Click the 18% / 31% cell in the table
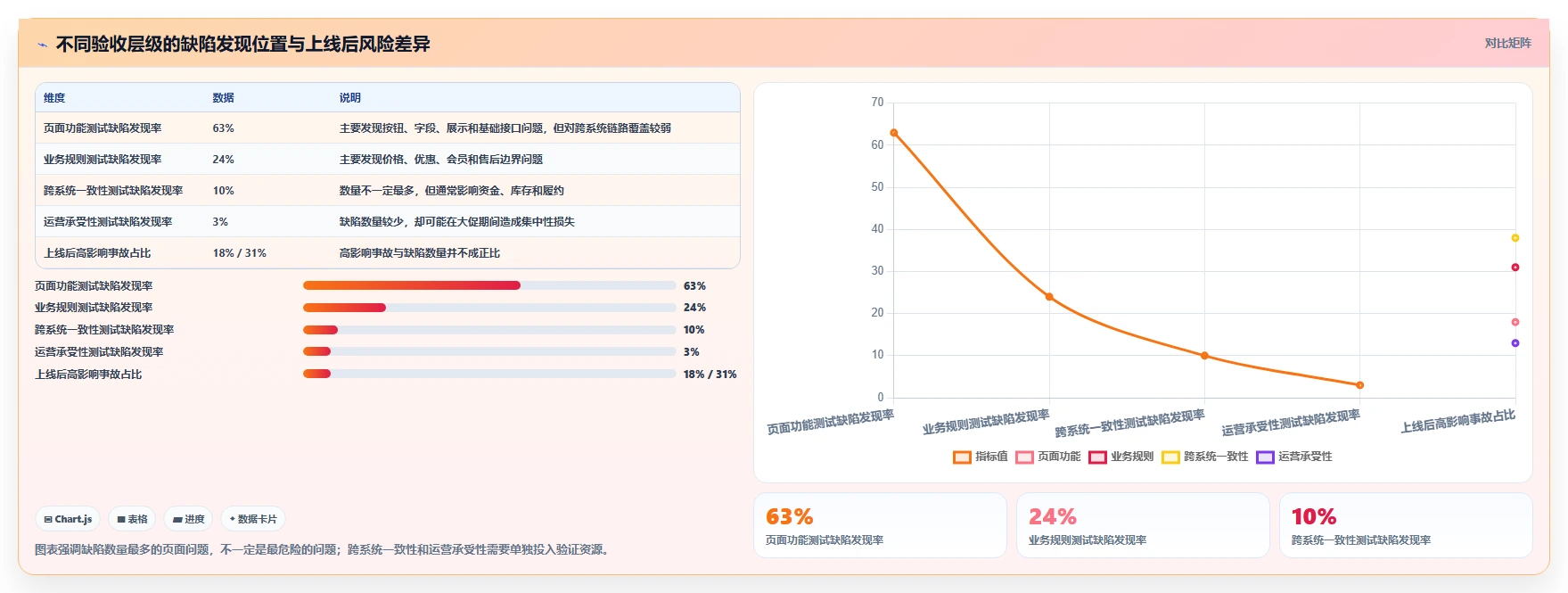The image size is (1568, 593). coord(239,253)
